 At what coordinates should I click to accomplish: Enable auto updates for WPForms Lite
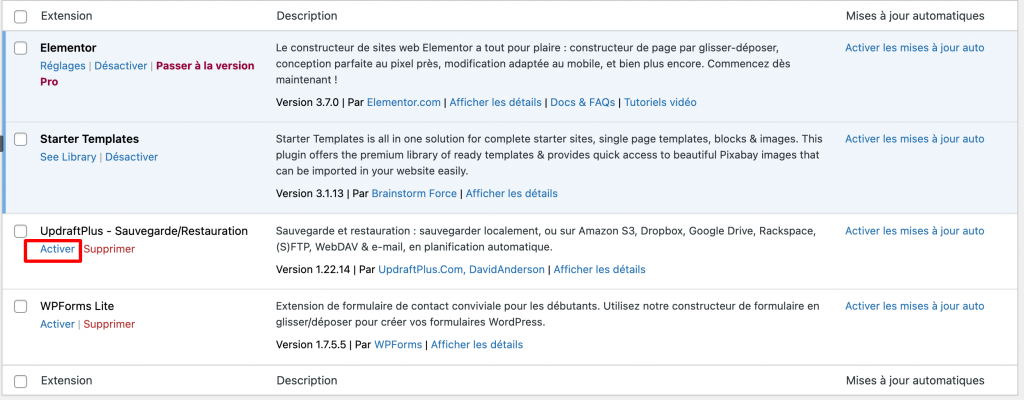pyautogui.click(x=914, y=307)
